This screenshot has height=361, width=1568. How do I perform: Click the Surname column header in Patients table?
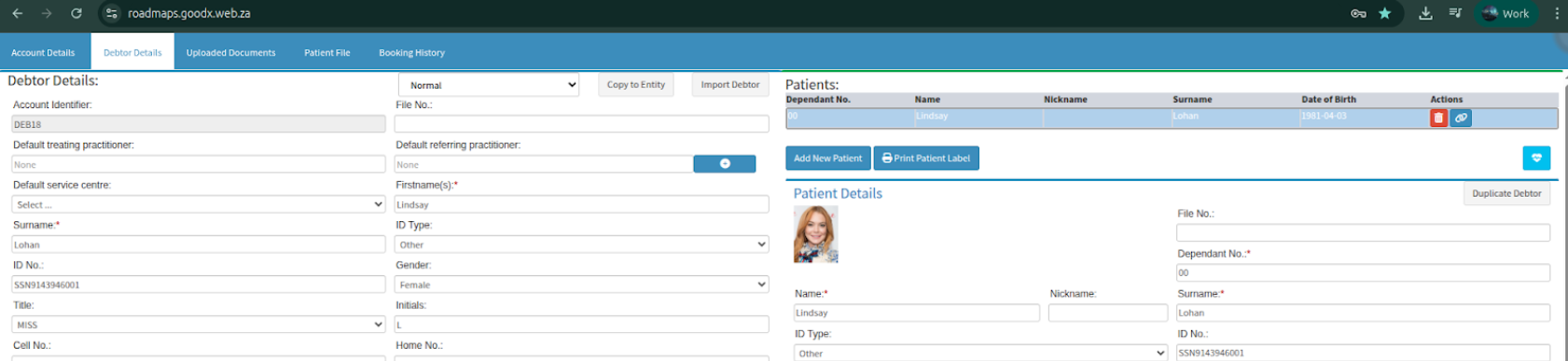coord(1192,99)
